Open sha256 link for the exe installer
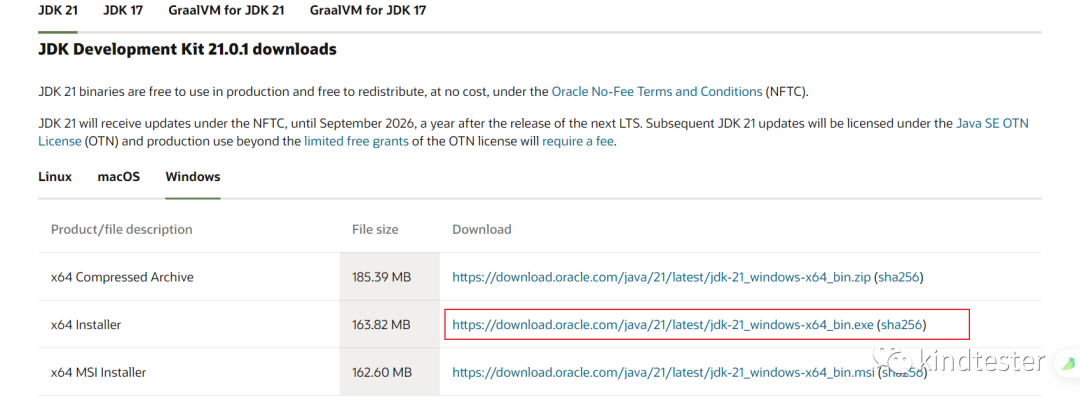 [x=901, y=325]
